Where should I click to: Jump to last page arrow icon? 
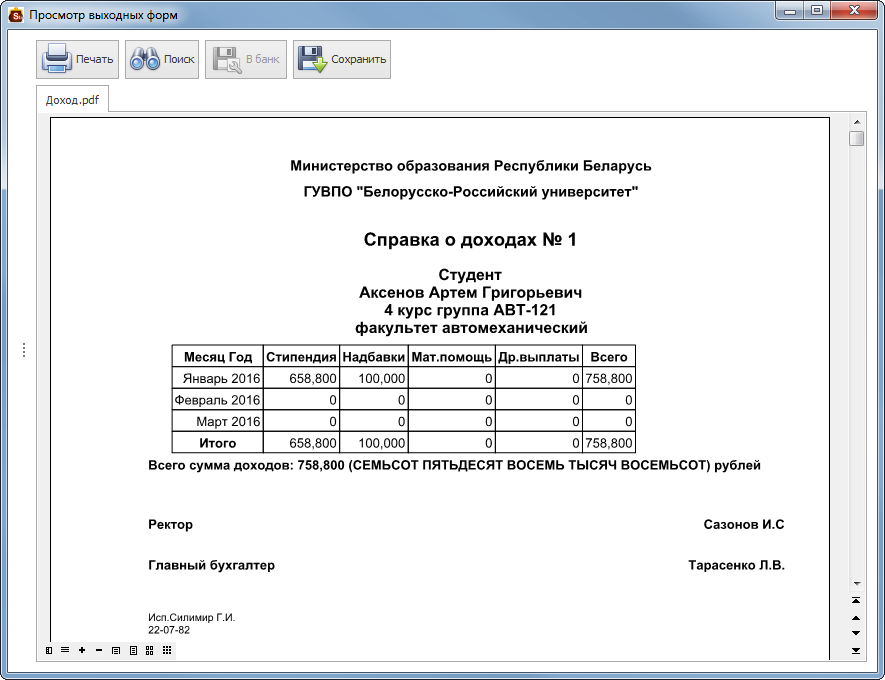856,651
